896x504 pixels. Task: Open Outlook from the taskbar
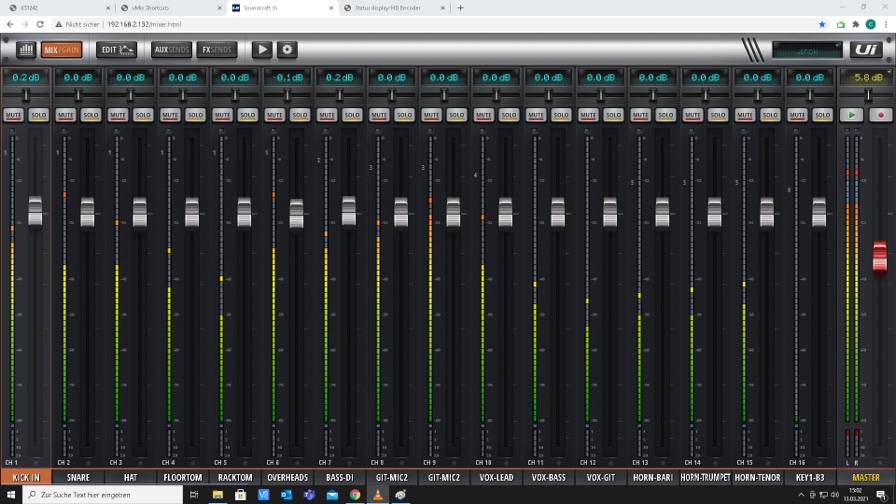286,494
